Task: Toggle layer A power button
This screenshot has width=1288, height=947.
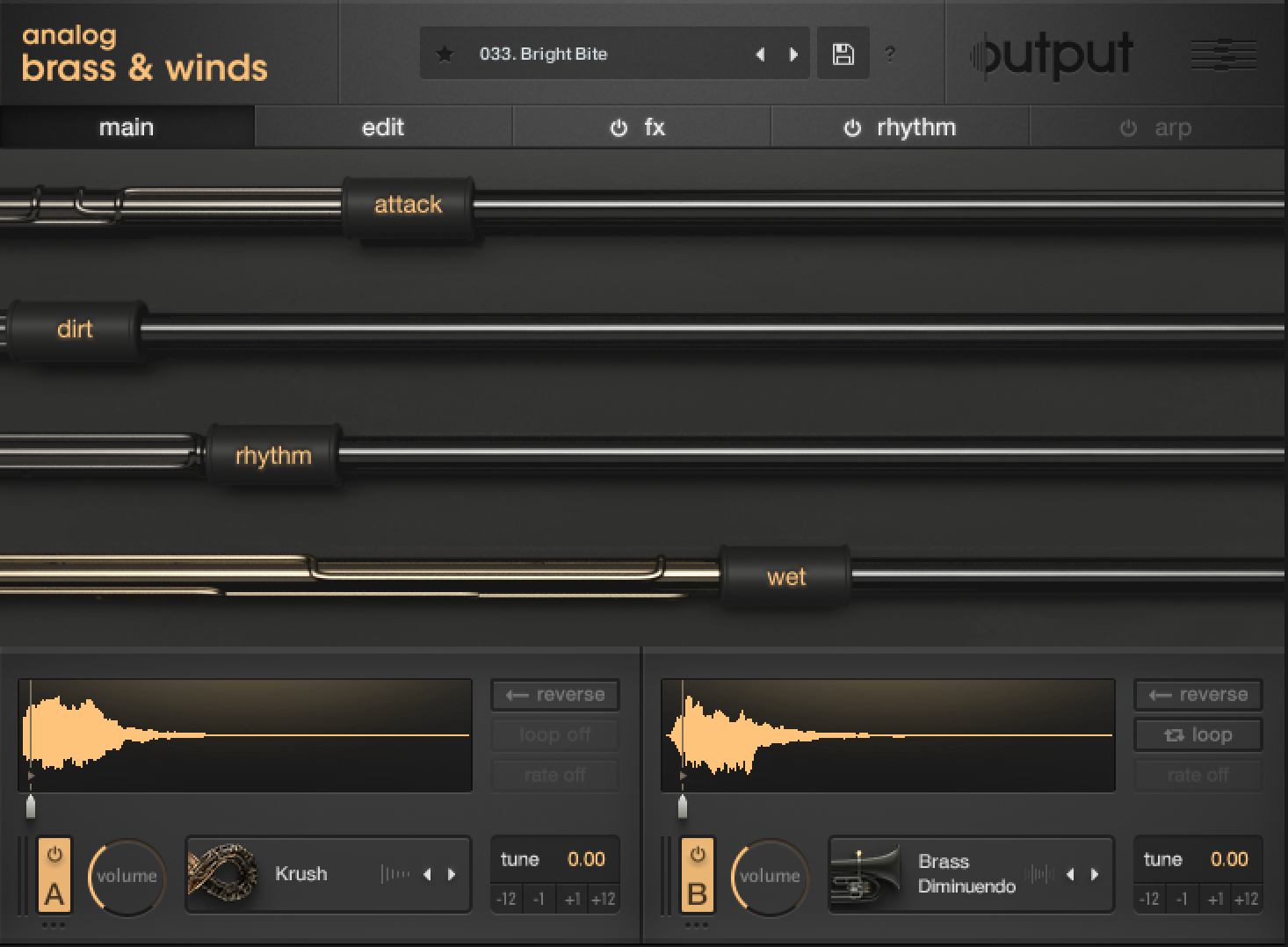Action: pos(54,854)
